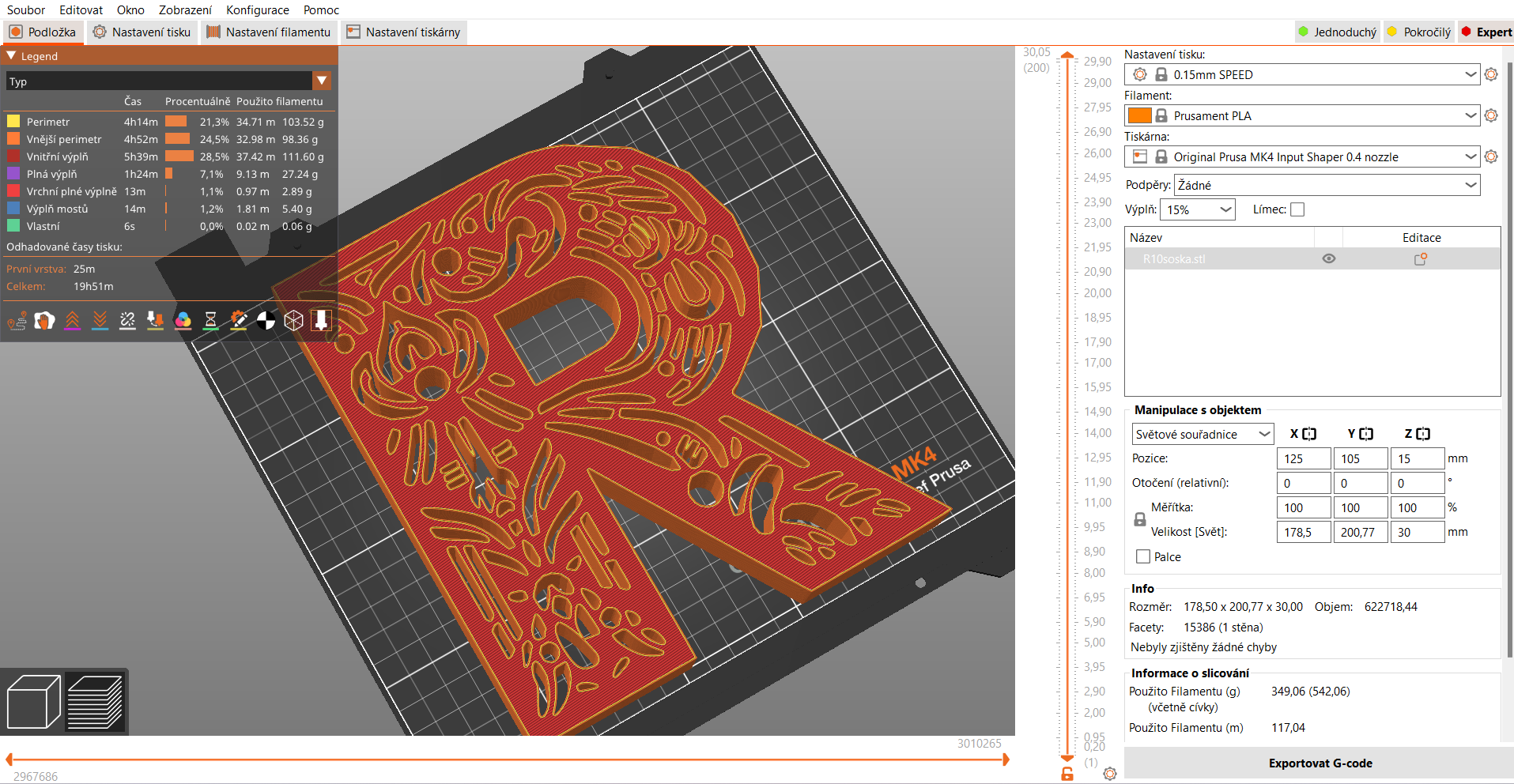This screenshot has width=1514, height=784.
Task: Toggle pause prints hourglass icon in legend
Action: tap(210, 320)
